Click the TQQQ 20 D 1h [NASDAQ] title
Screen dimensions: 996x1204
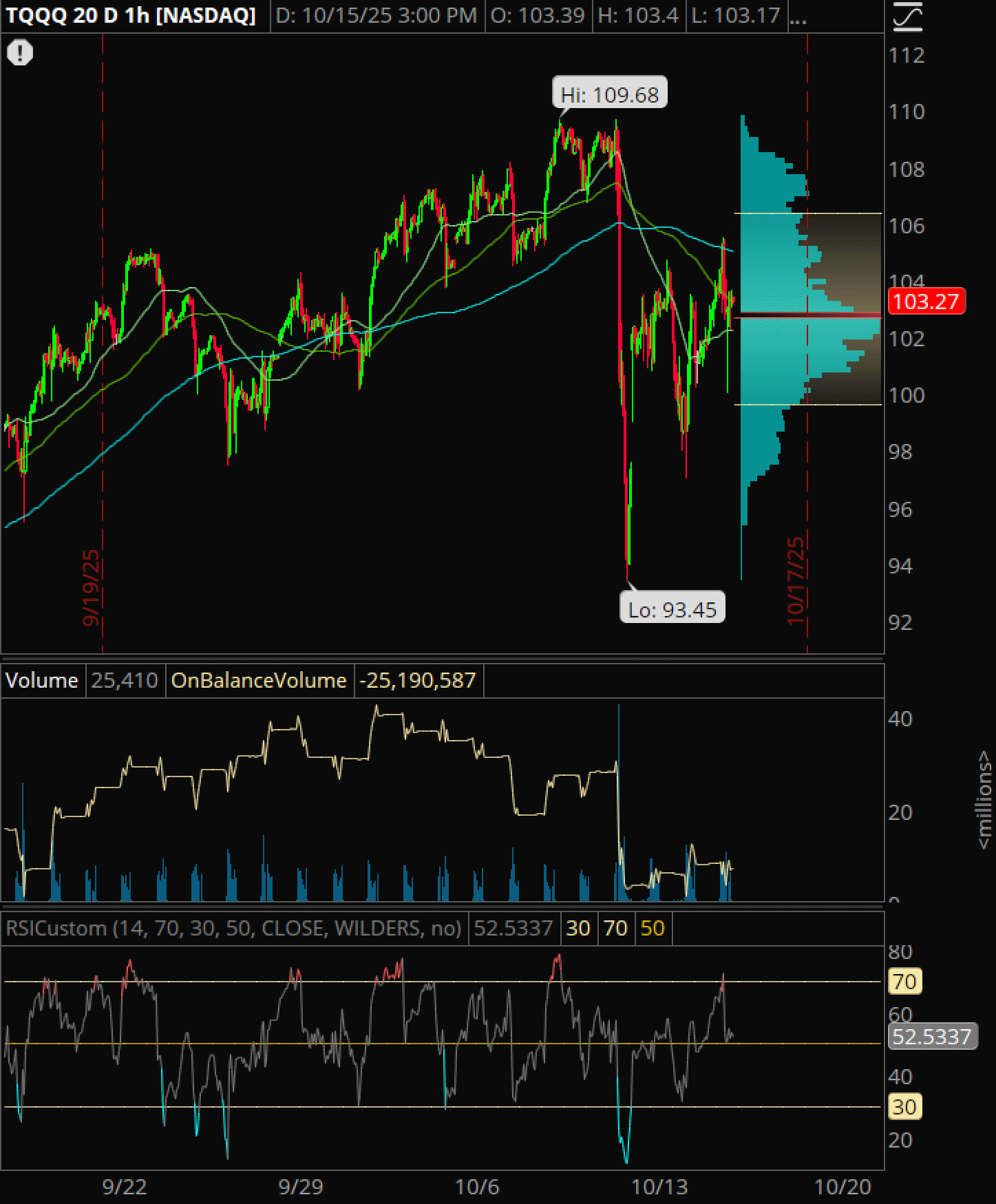tap(131, 15)
